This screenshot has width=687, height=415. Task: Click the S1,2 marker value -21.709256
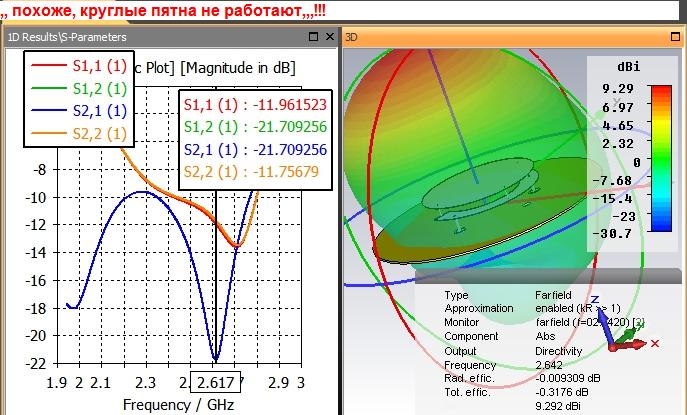point(291,127)
